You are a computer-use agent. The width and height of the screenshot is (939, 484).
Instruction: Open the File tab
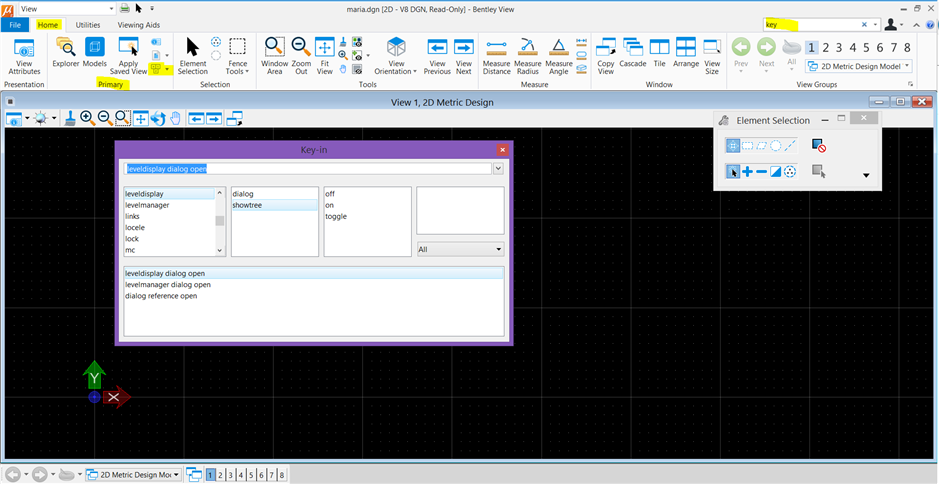[x=15, y=25]
